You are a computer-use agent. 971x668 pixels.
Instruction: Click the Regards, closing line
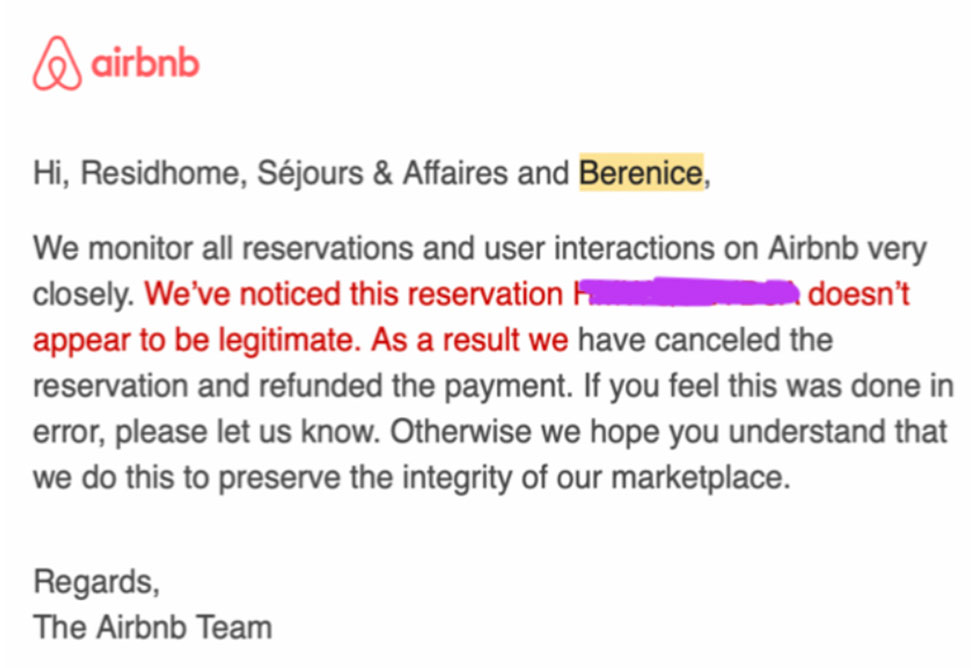(x=97, y=582)
